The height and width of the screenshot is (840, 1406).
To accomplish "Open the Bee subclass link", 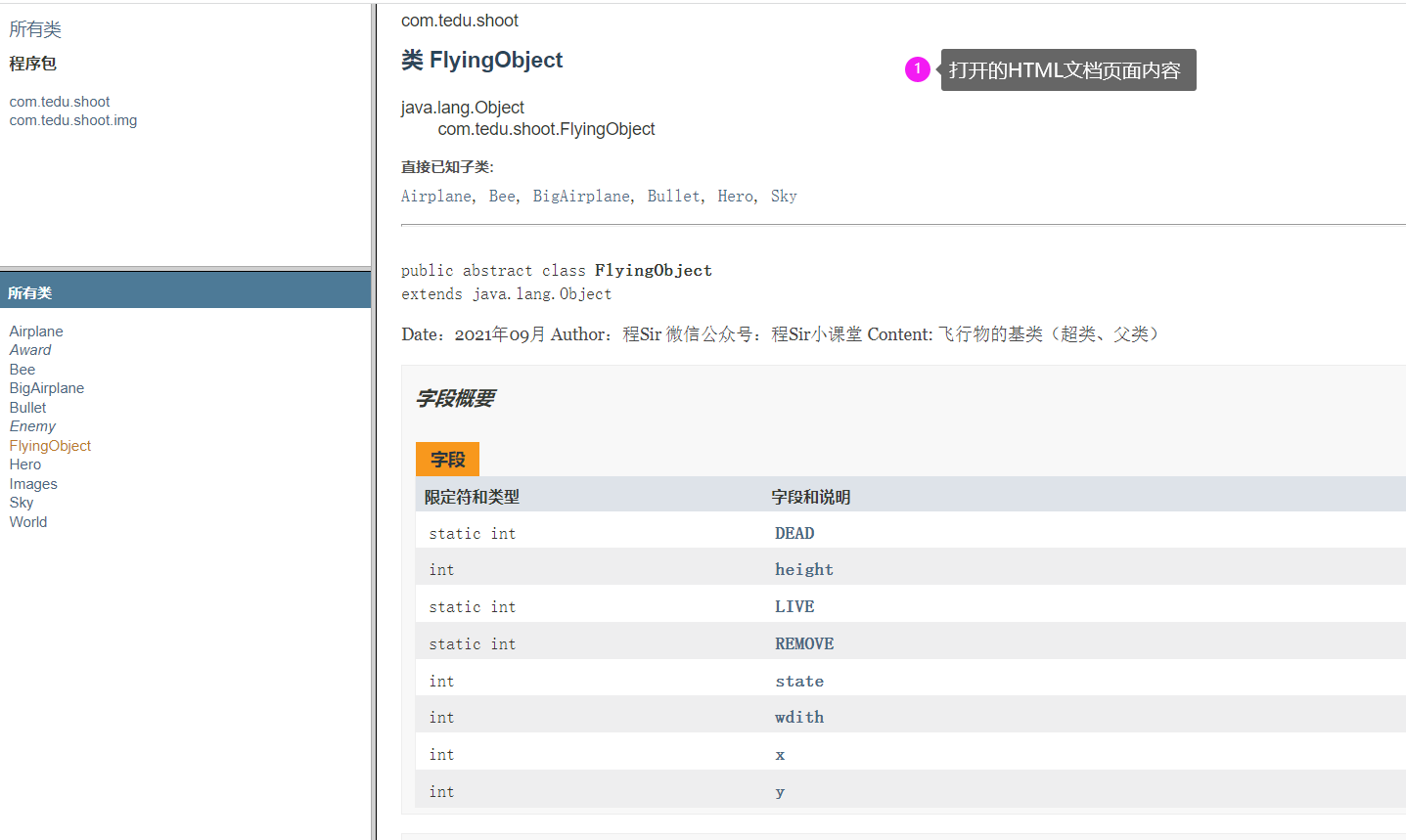I will [502, 197].
